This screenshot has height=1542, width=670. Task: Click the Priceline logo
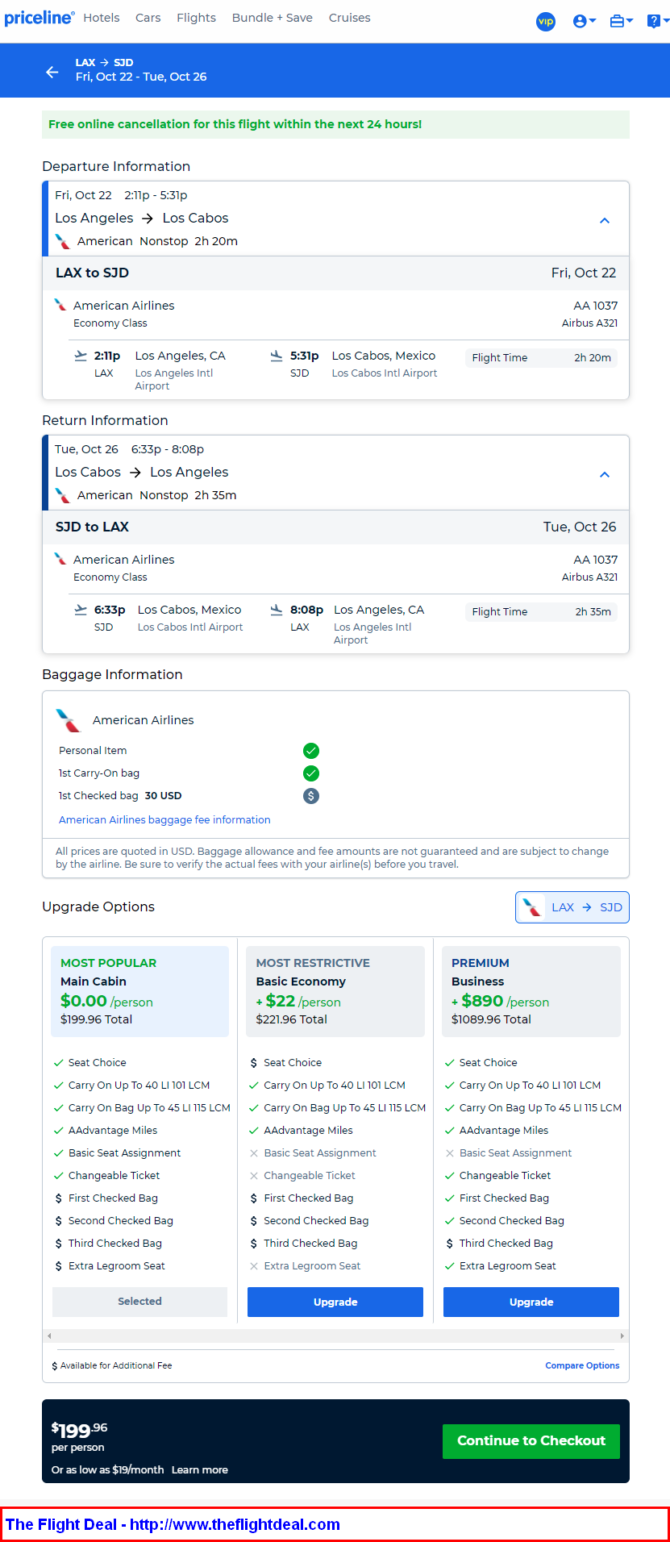[x=39, y=18]
